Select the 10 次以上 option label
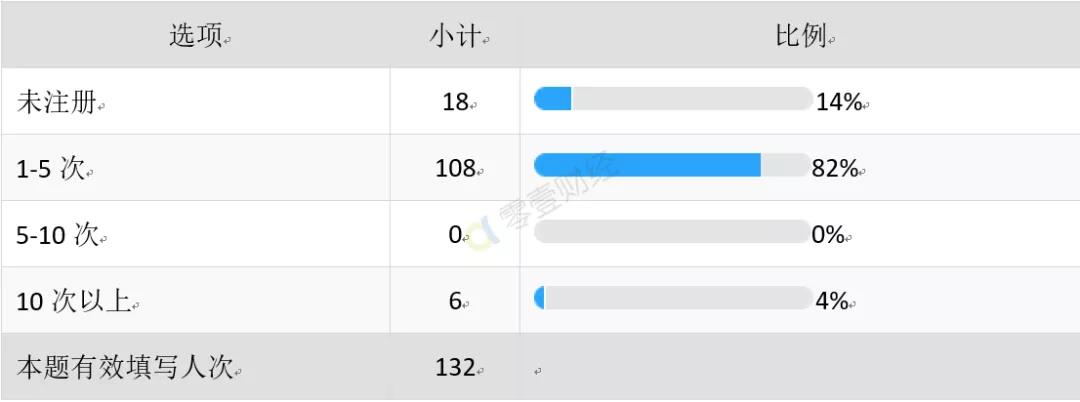 click(74, 302)
